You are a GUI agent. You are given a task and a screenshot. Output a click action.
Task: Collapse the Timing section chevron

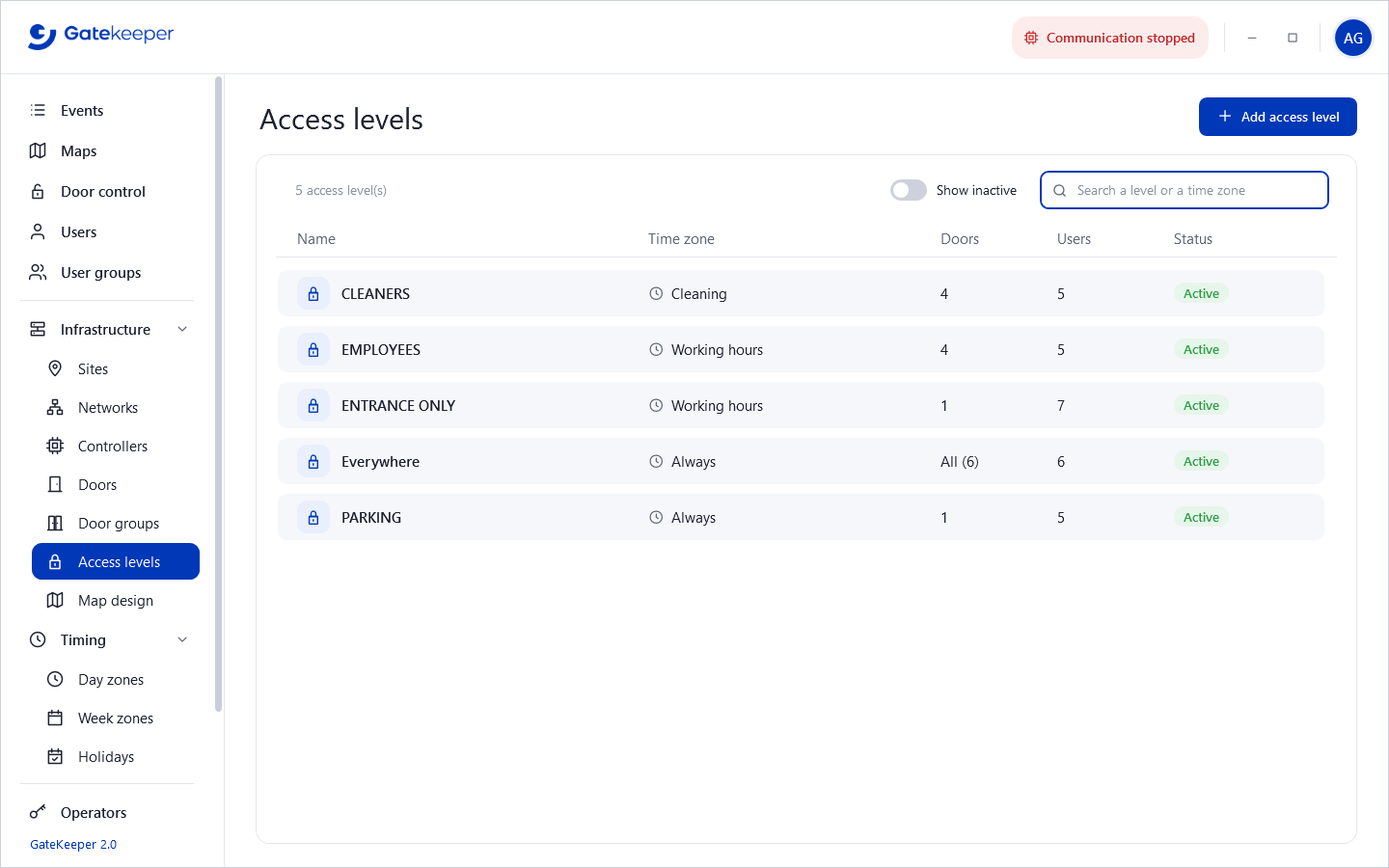coord(182,639)
